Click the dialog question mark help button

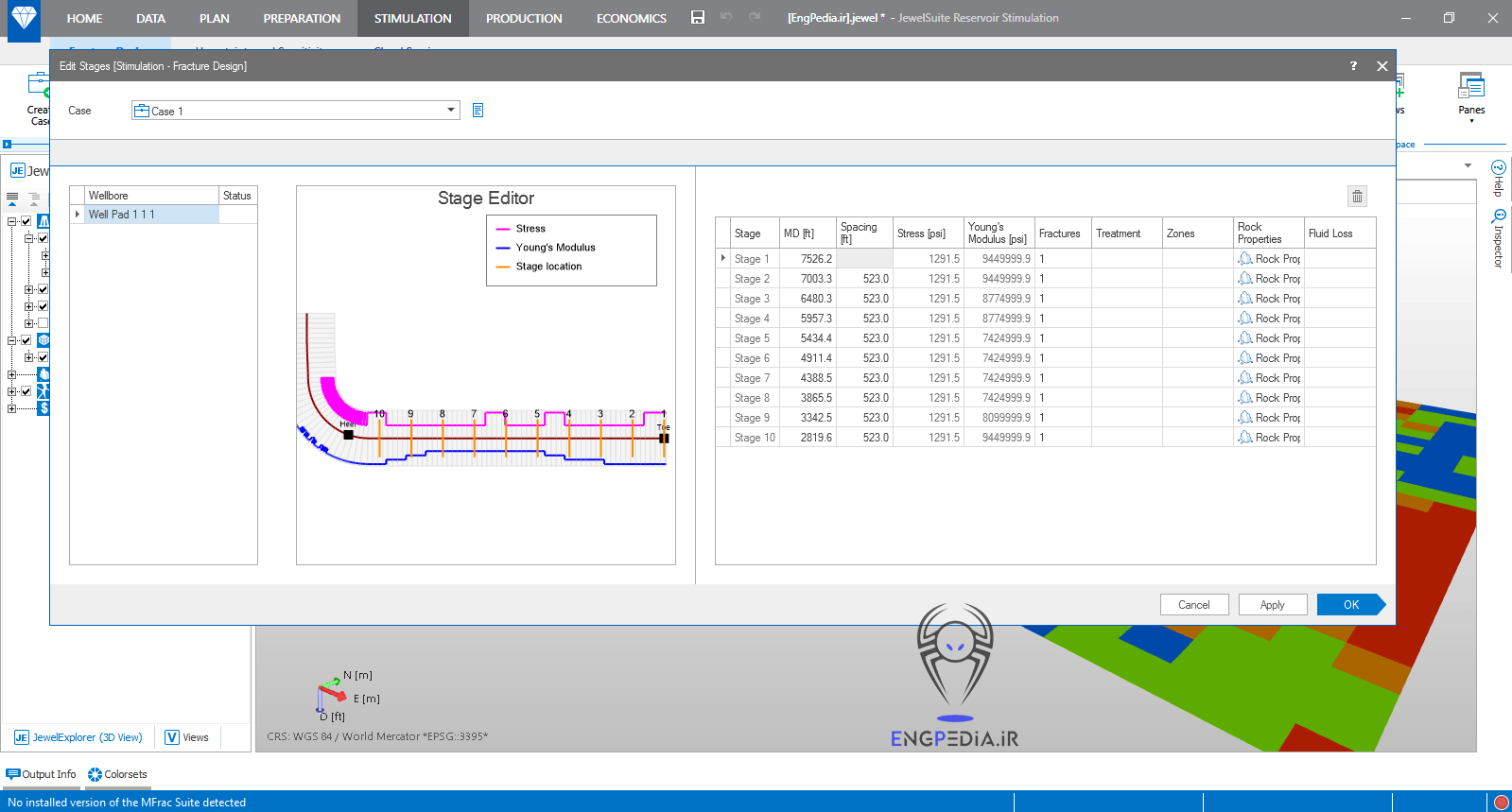(x=1353, y=66)
